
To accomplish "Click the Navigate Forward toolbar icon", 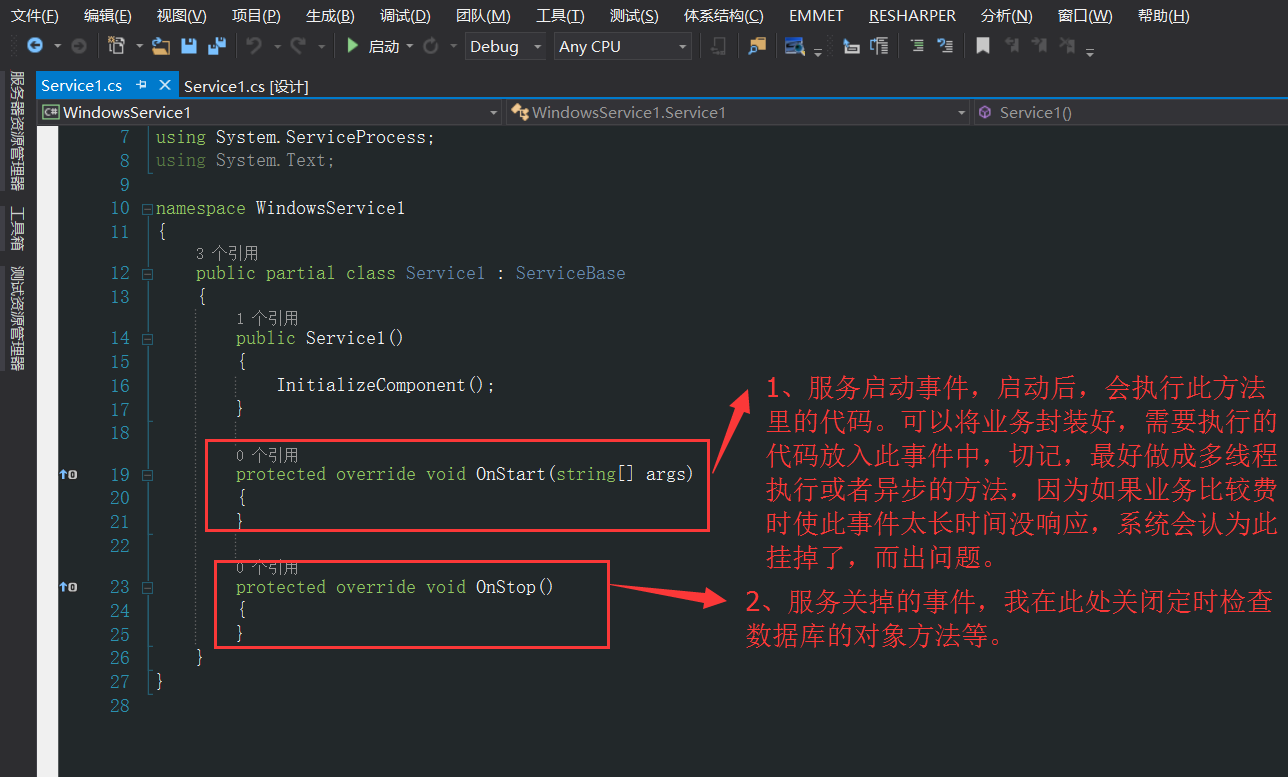I will [x=79, y=46].
